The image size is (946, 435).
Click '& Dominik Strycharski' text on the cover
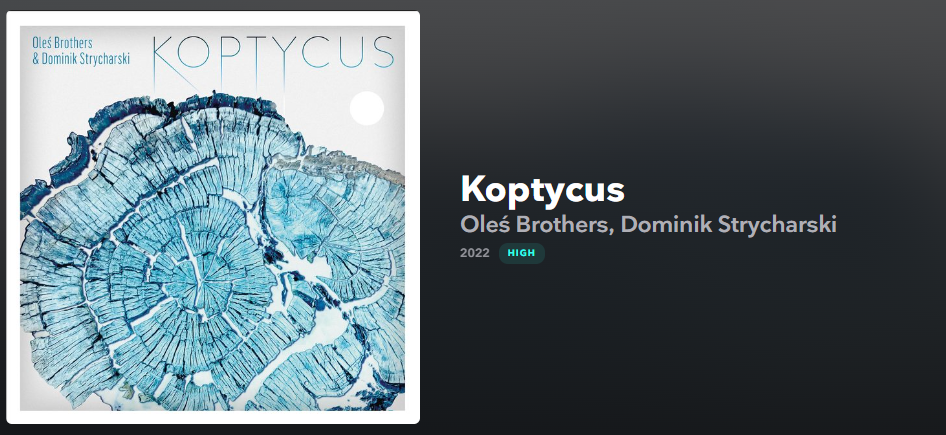[81, 59]
